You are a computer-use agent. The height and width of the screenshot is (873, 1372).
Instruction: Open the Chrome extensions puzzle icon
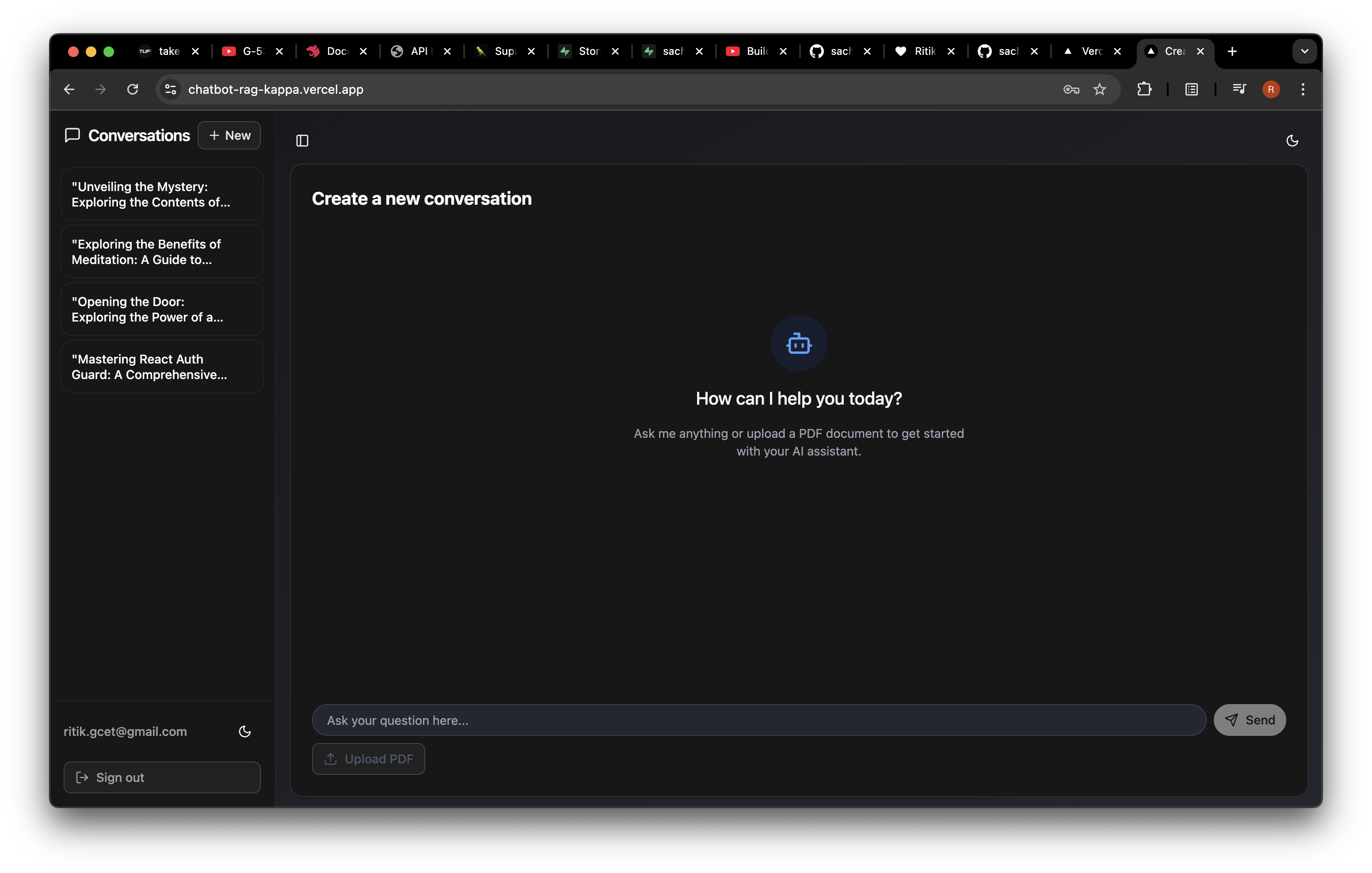(1143, 89)
